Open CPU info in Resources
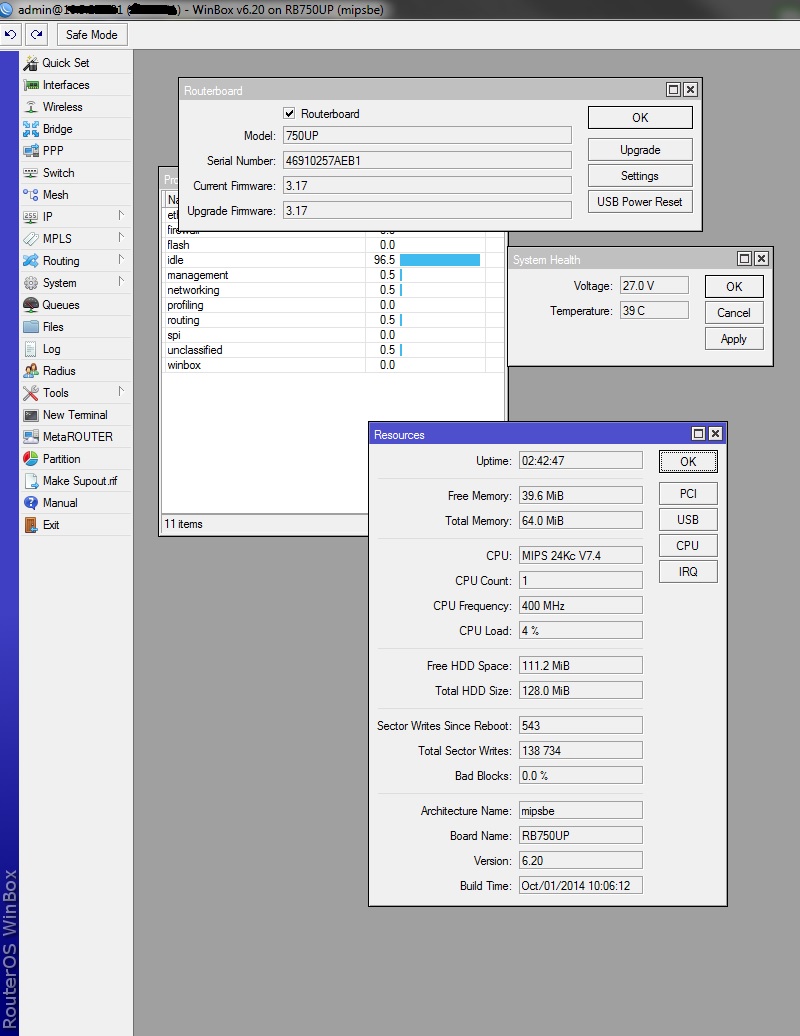Viewport: 800px width, 1036px height. click(x=688, y=546)
